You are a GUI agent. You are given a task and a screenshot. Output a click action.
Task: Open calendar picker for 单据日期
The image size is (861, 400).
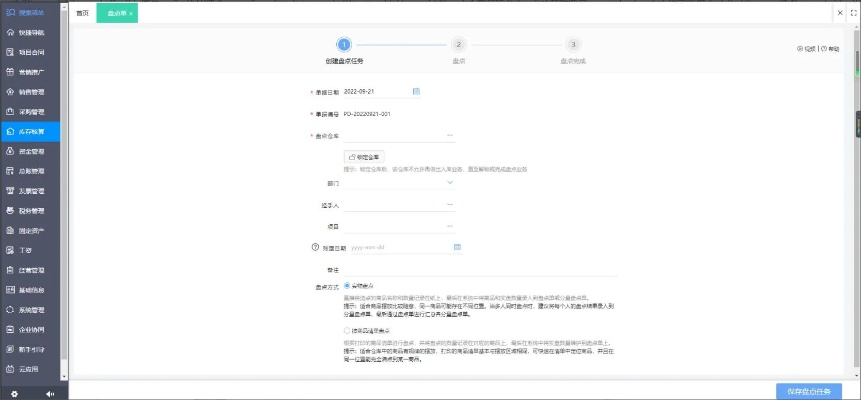pos(416,91)
